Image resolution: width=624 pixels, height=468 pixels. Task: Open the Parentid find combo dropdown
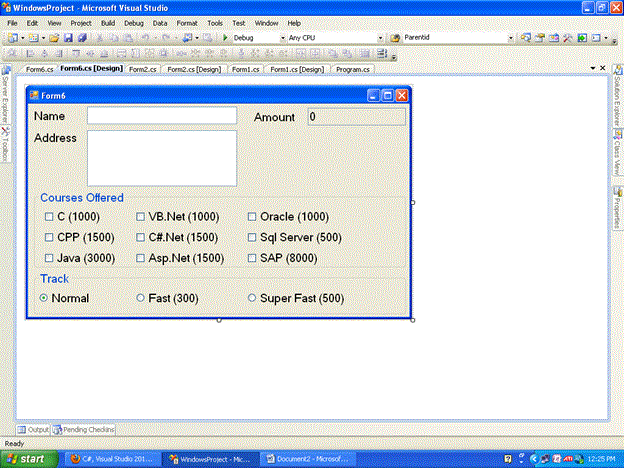511,38
